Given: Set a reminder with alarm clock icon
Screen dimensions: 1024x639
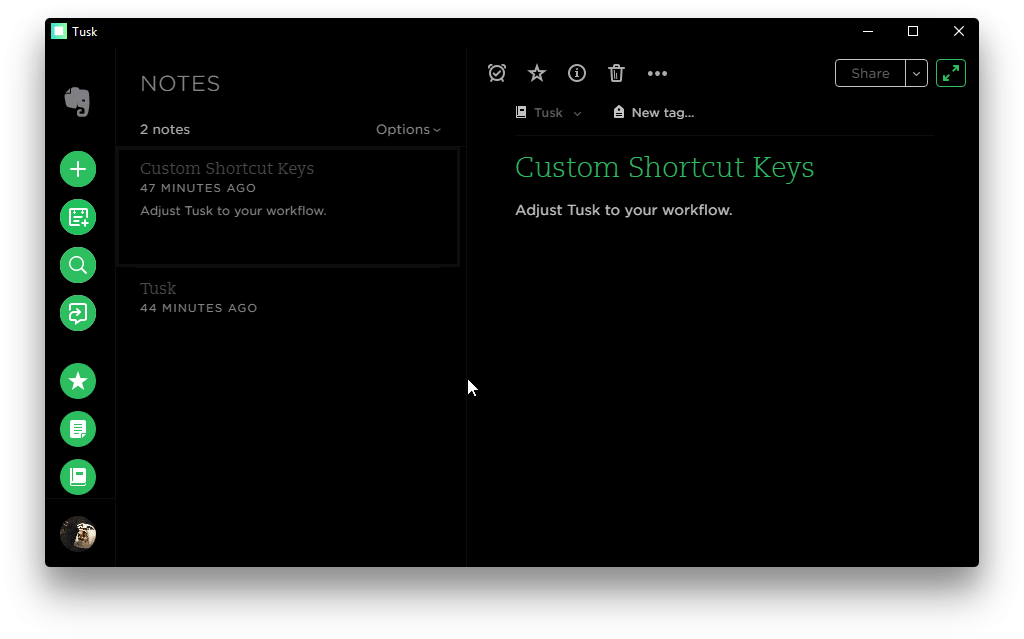Looking at the screenshot, I should [x=497, y=73].
